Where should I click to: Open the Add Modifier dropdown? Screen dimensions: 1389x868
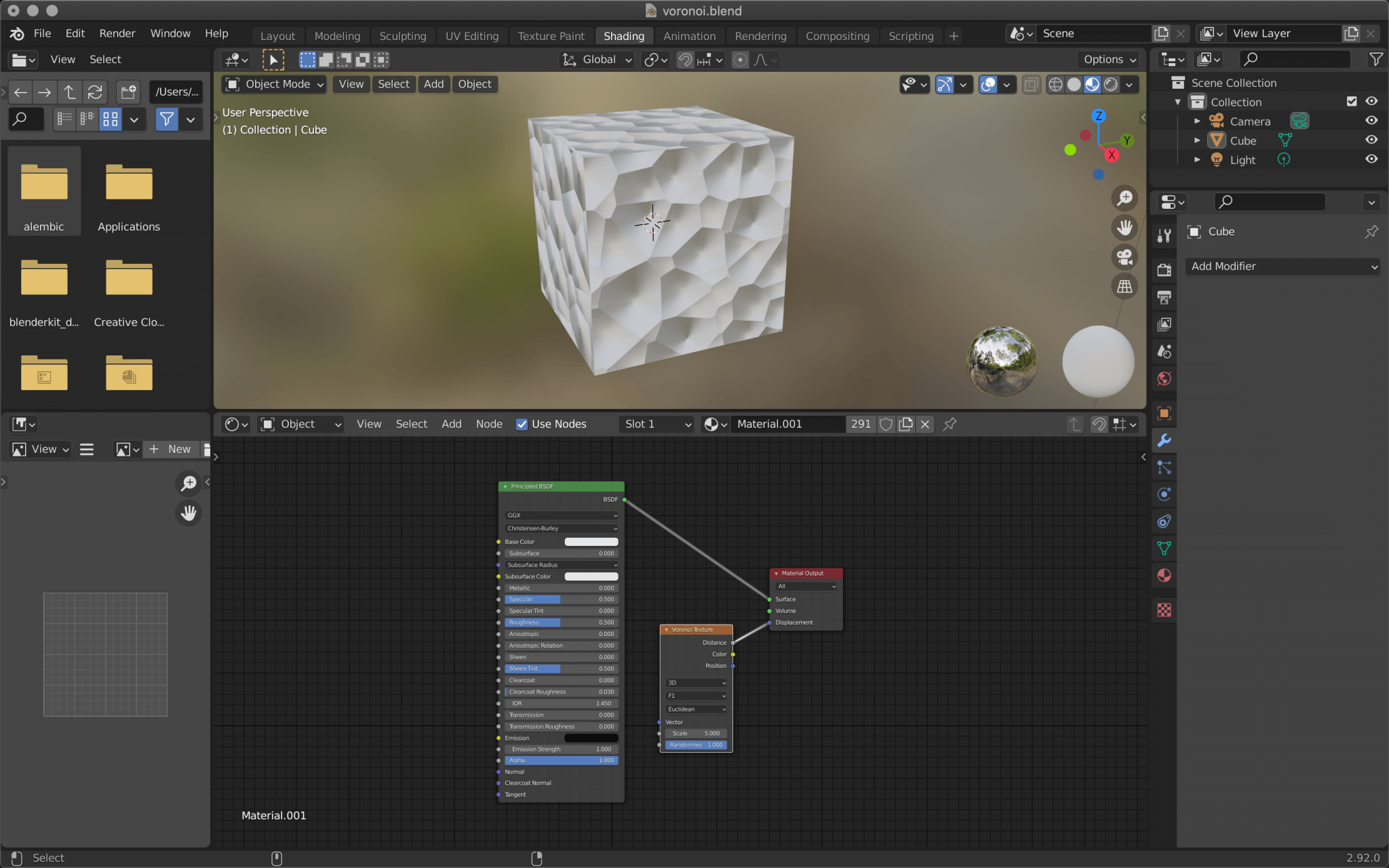coord(1282,266)
